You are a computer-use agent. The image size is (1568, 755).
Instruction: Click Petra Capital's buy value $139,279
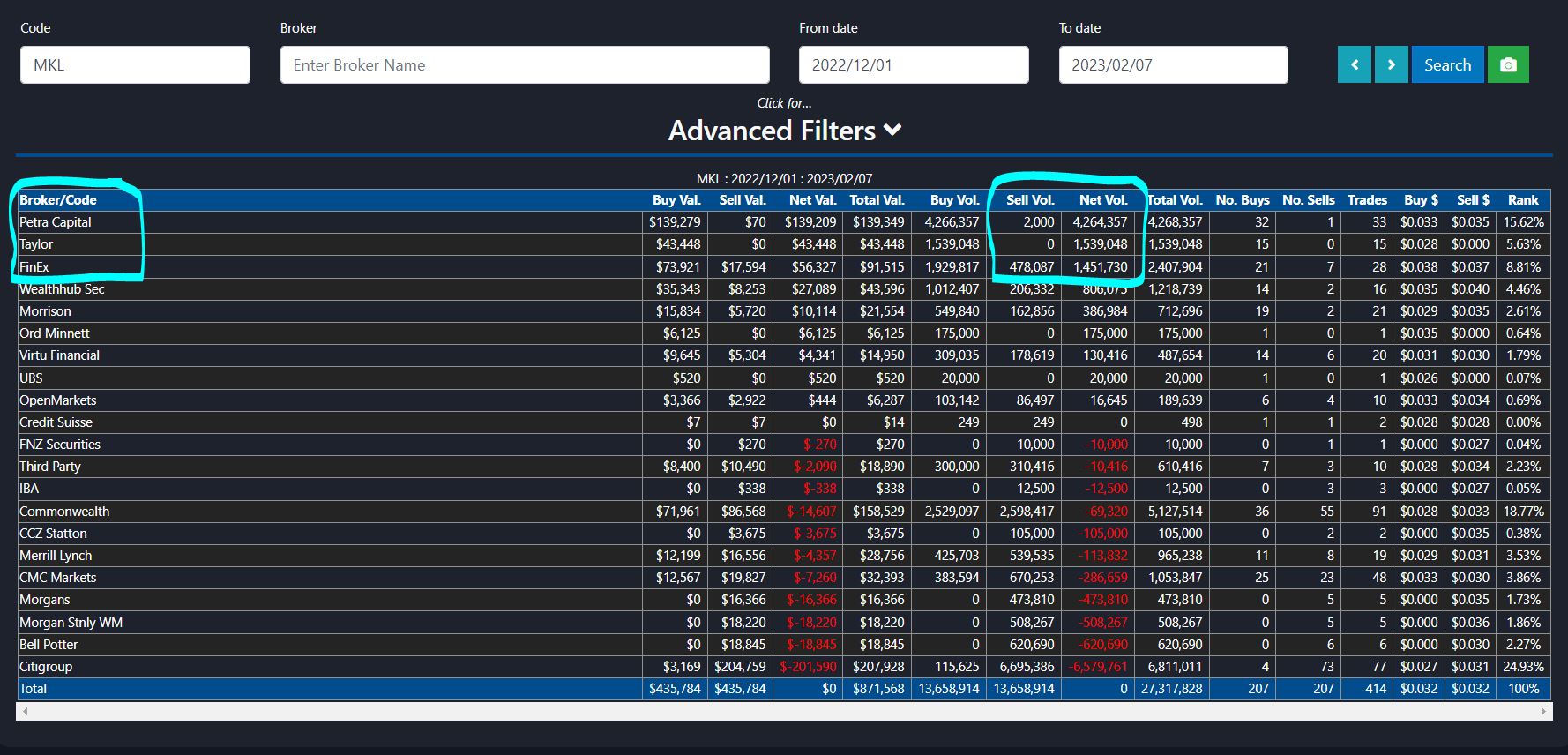675,222
